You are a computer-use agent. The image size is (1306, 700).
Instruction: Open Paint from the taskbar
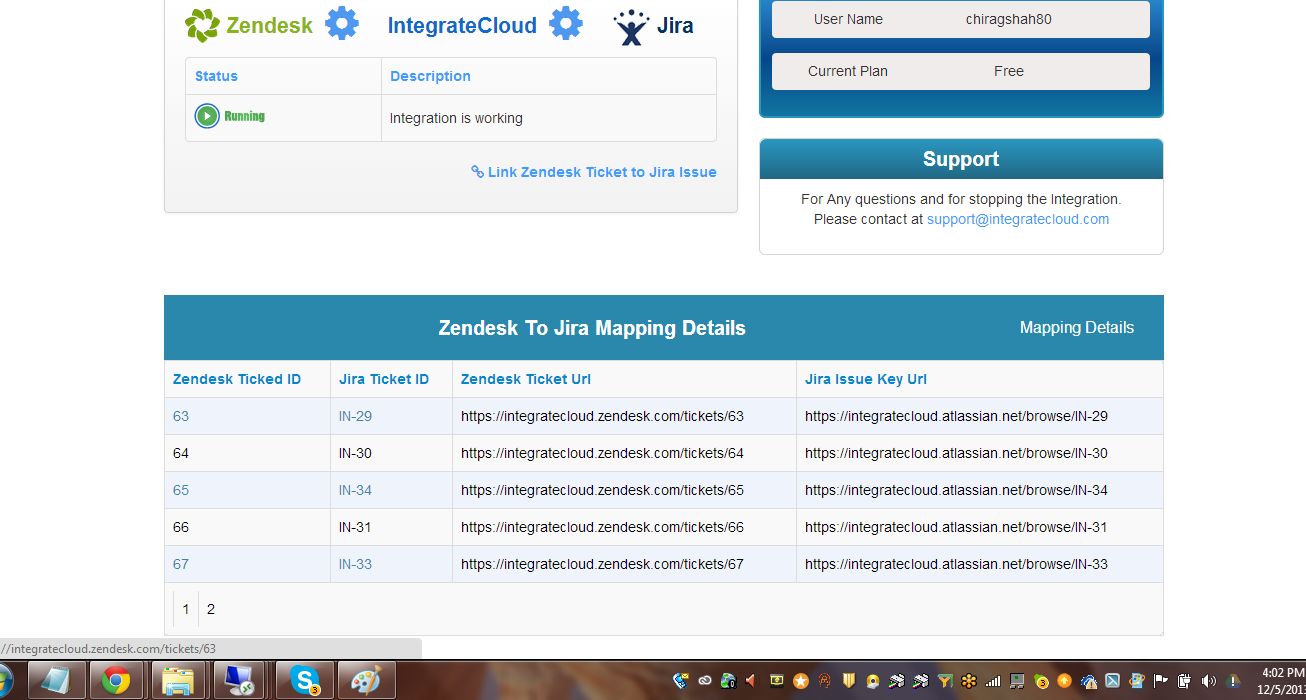[366, 681]
